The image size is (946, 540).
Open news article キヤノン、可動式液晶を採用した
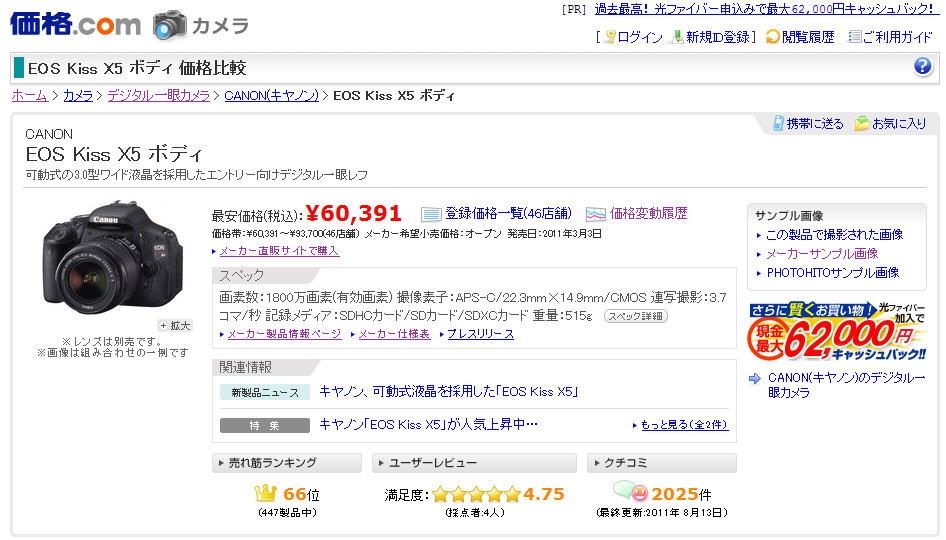point(448,392)
